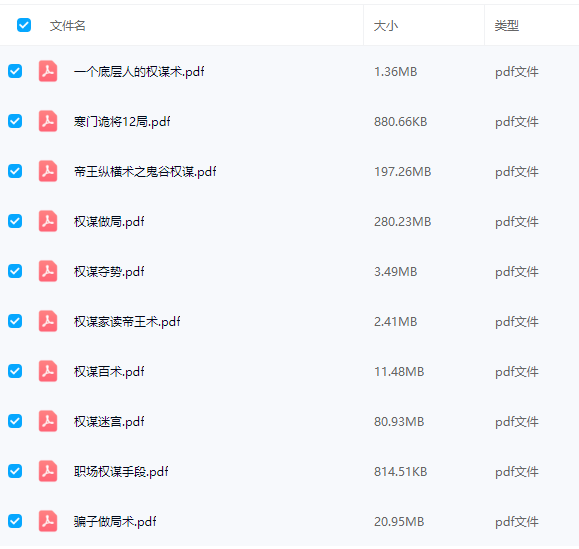Uncheck 骗子做局术.pdf checkbox
The width and height of the screenshot is (579, 549).
15,521
